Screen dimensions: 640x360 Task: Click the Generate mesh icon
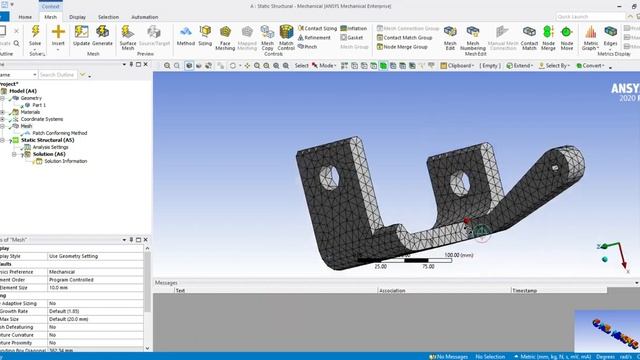pos(102,32)
